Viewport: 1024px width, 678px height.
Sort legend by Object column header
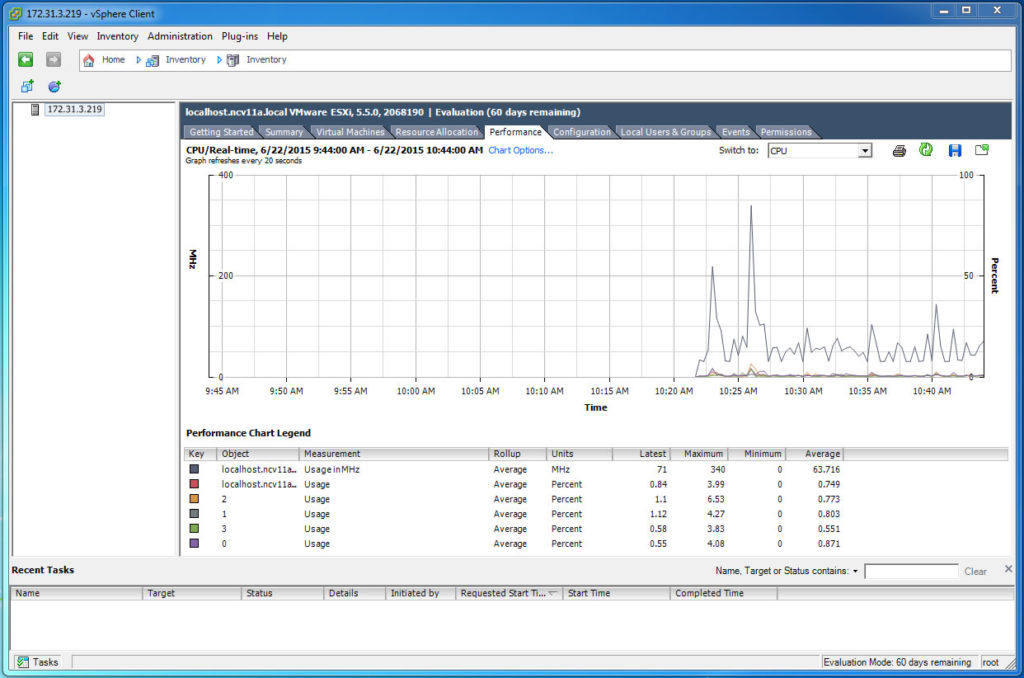coord(257,453)
